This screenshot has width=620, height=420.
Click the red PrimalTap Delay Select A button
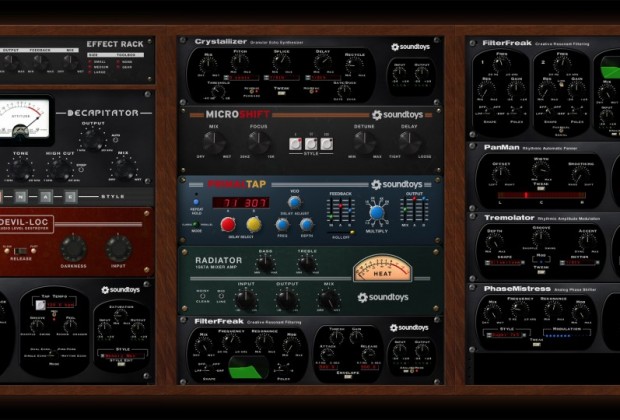[228, 224]
